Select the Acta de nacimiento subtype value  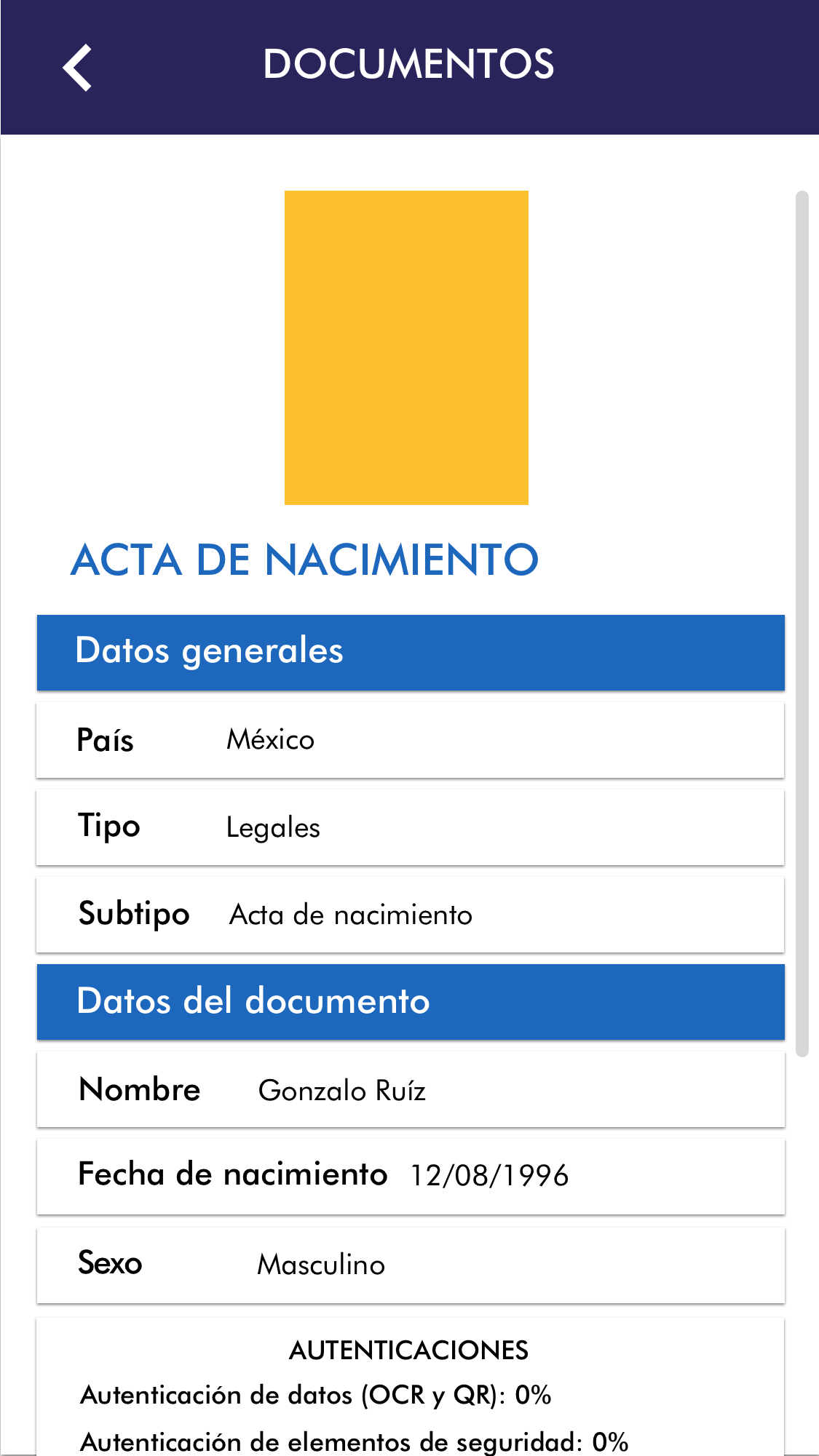click(351, 915)
